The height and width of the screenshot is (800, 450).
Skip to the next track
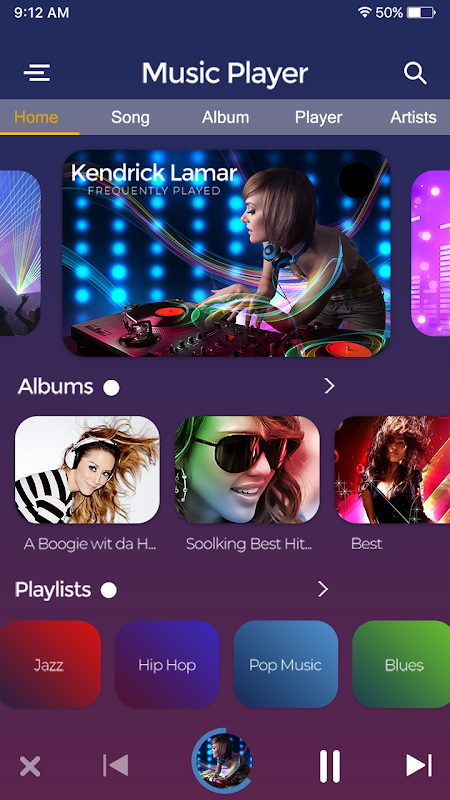click(x=419, y=765)
